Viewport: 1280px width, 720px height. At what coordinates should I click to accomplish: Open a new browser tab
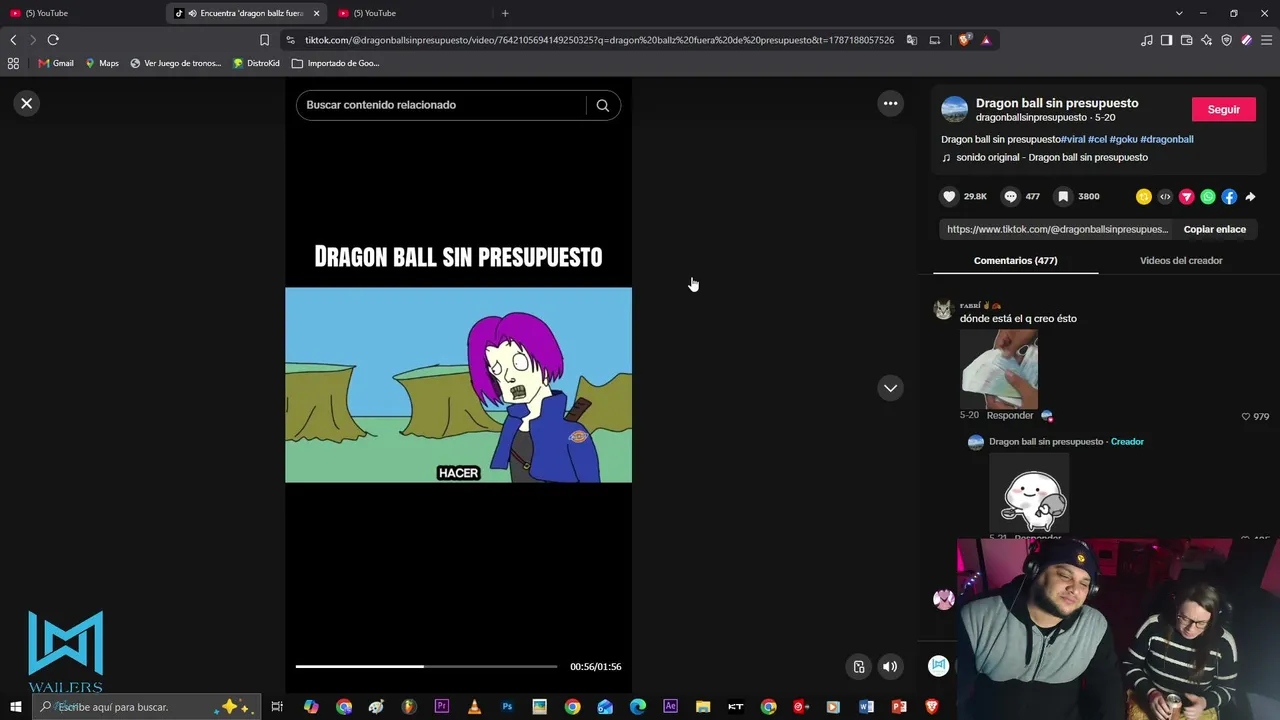coord(505,13)
